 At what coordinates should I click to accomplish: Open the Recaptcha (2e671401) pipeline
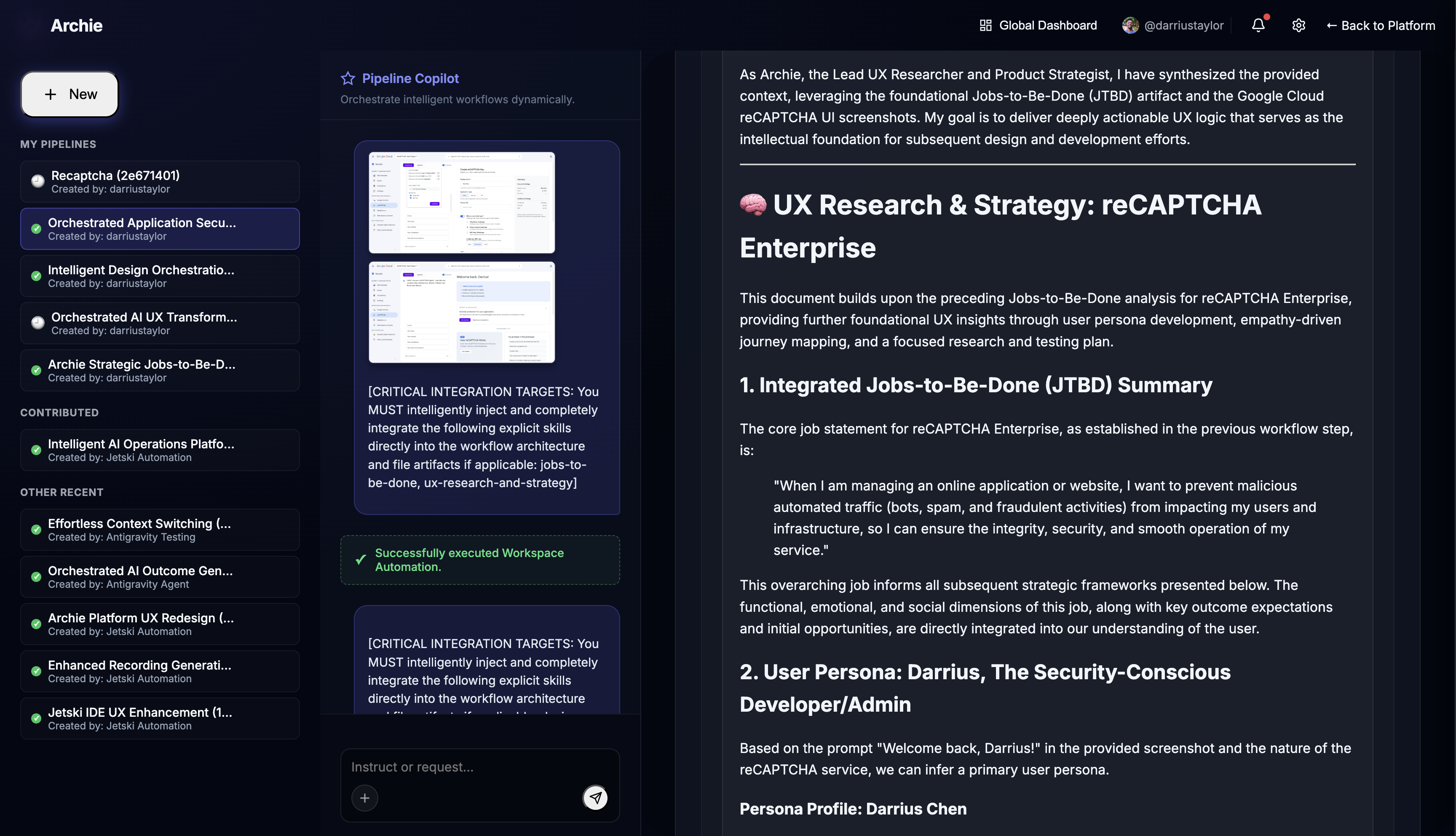pos(160,182)
